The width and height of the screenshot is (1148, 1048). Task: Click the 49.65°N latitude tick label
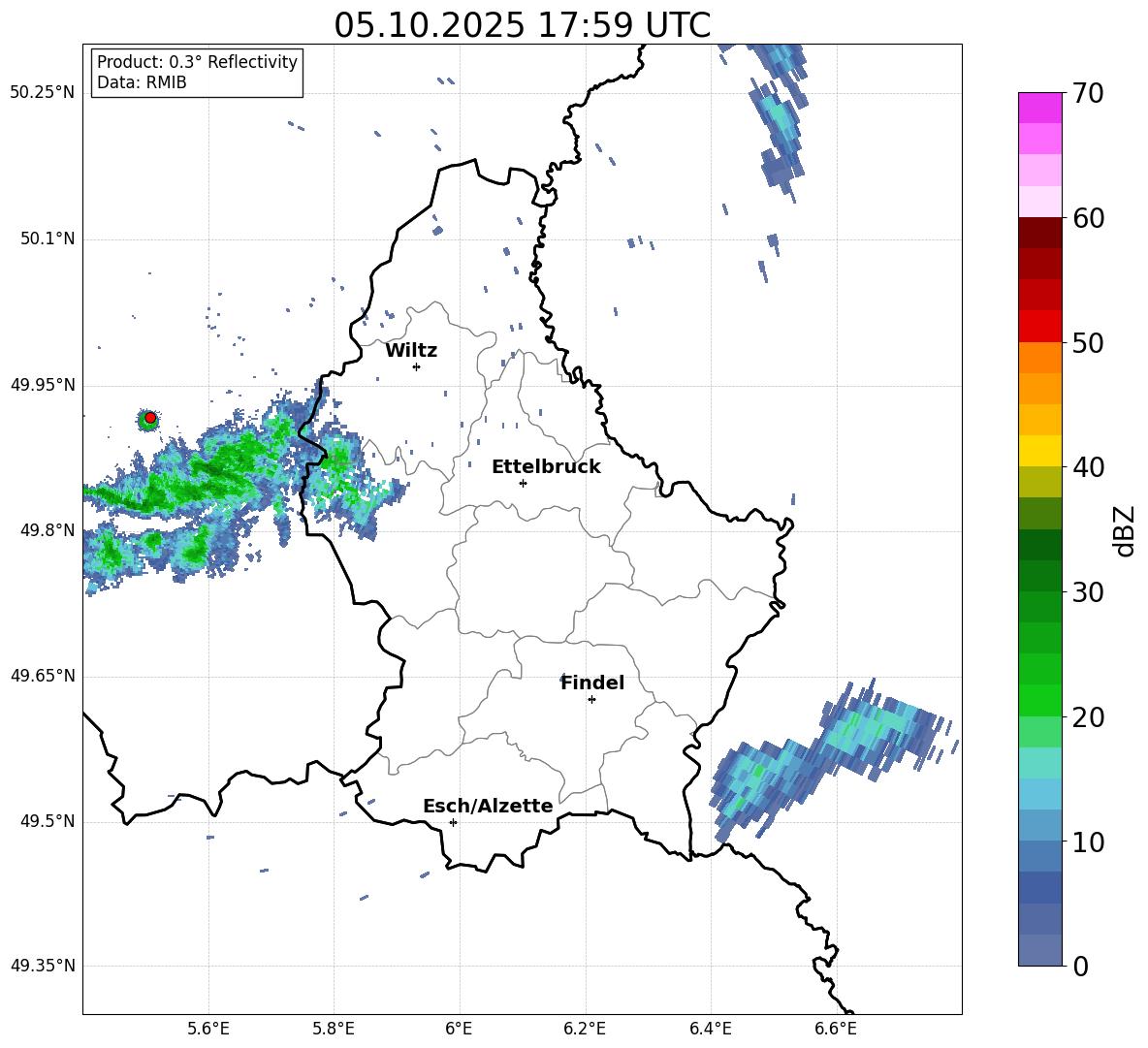pyautogui.click(x=43, y=675)
